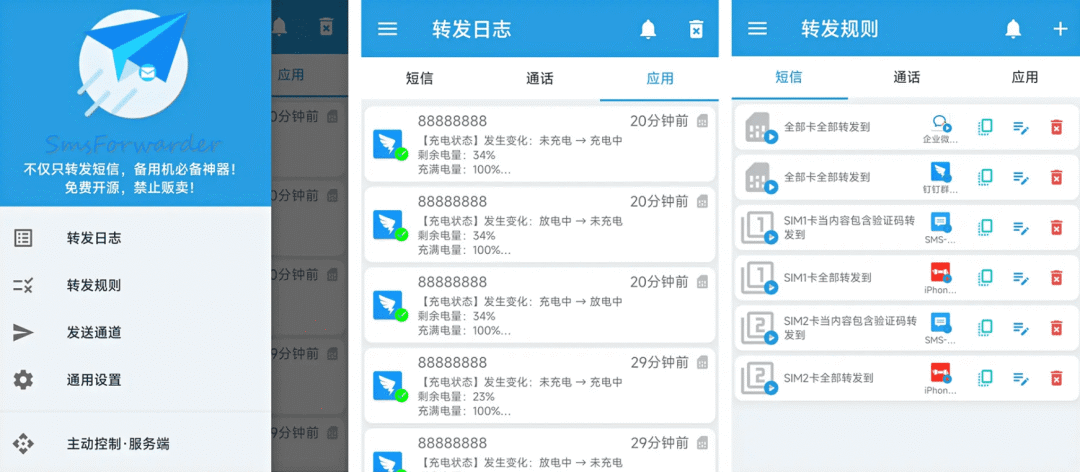Clone the SIM2卡全部转发到 rule
Viewport: 1080px width, 472px height.
[986, 378]
